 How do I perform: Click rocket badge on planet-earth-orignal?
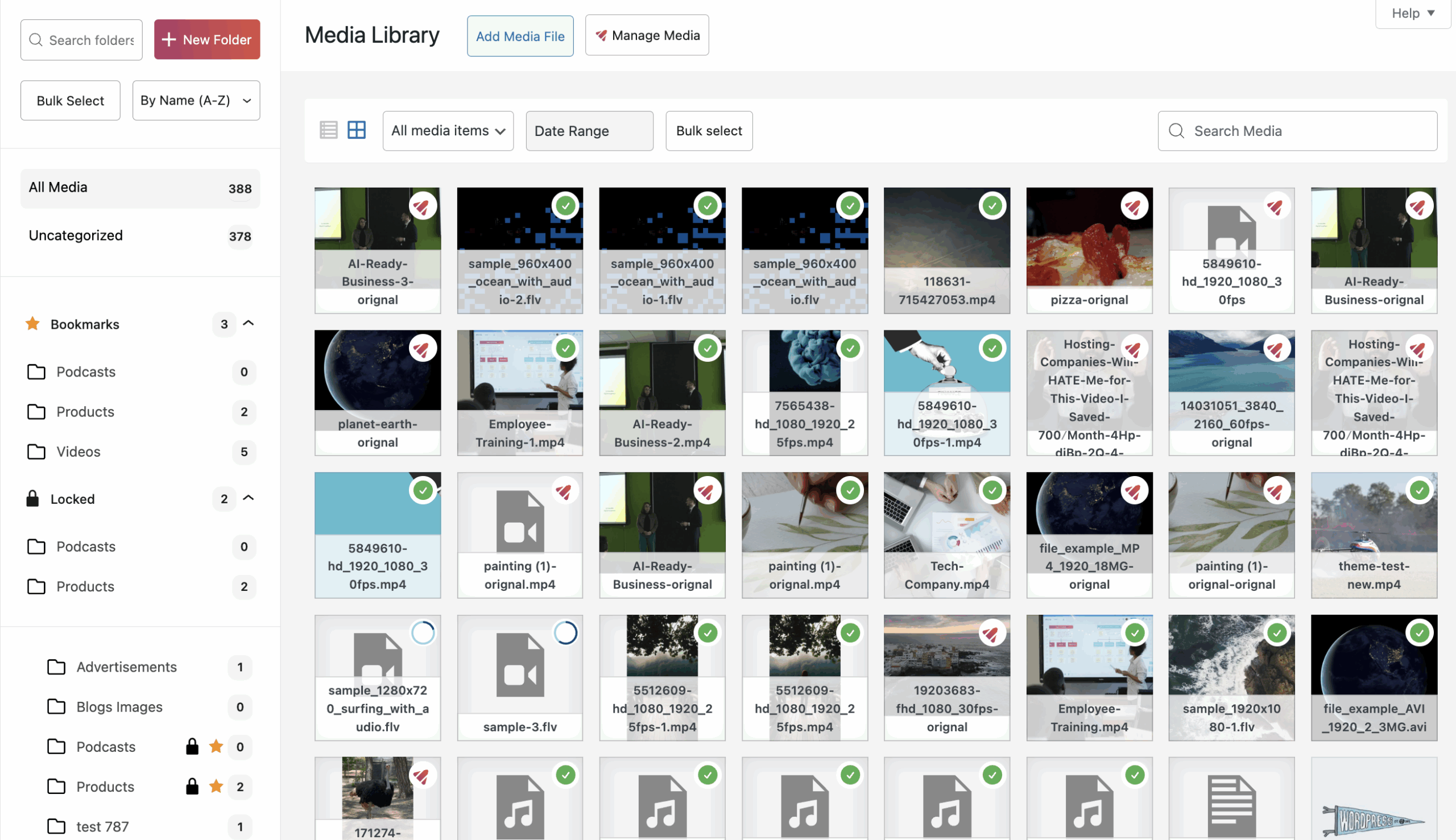pos(422,349)
